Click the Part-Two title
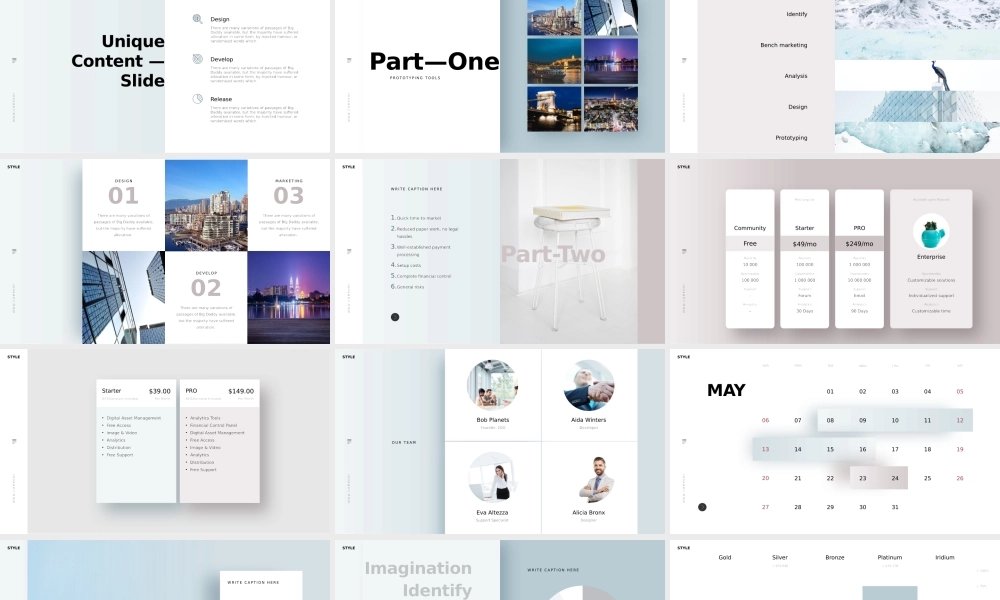Image resolution: width=1000 pixels, height=600 pixels. pyautogui.click(x=553, y=254)
